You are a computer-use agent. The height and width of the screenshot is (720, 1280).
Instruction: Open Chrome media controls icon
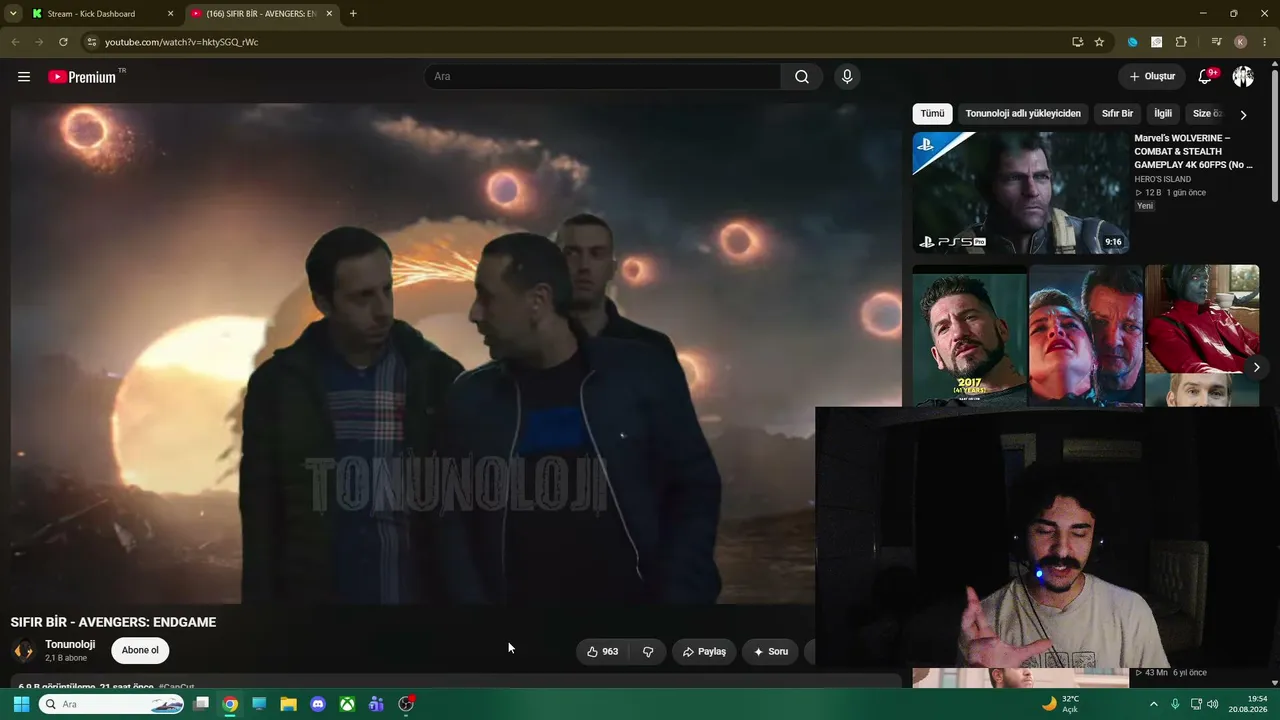1216,42
